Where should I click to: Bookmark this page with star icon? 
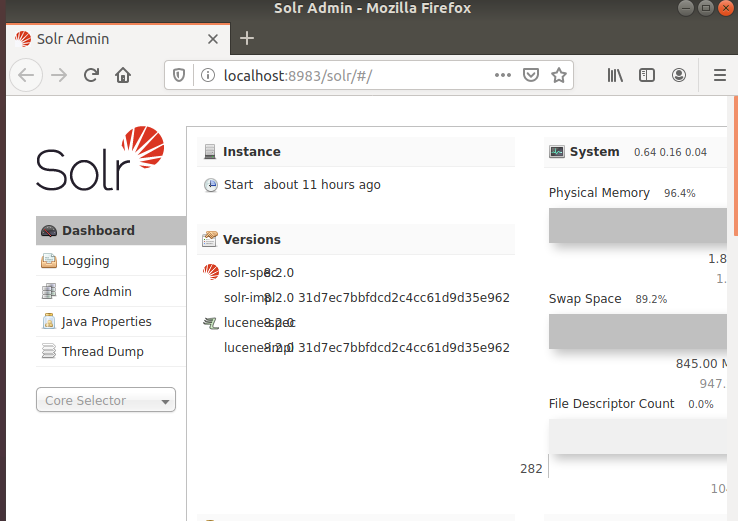[559, 75]
